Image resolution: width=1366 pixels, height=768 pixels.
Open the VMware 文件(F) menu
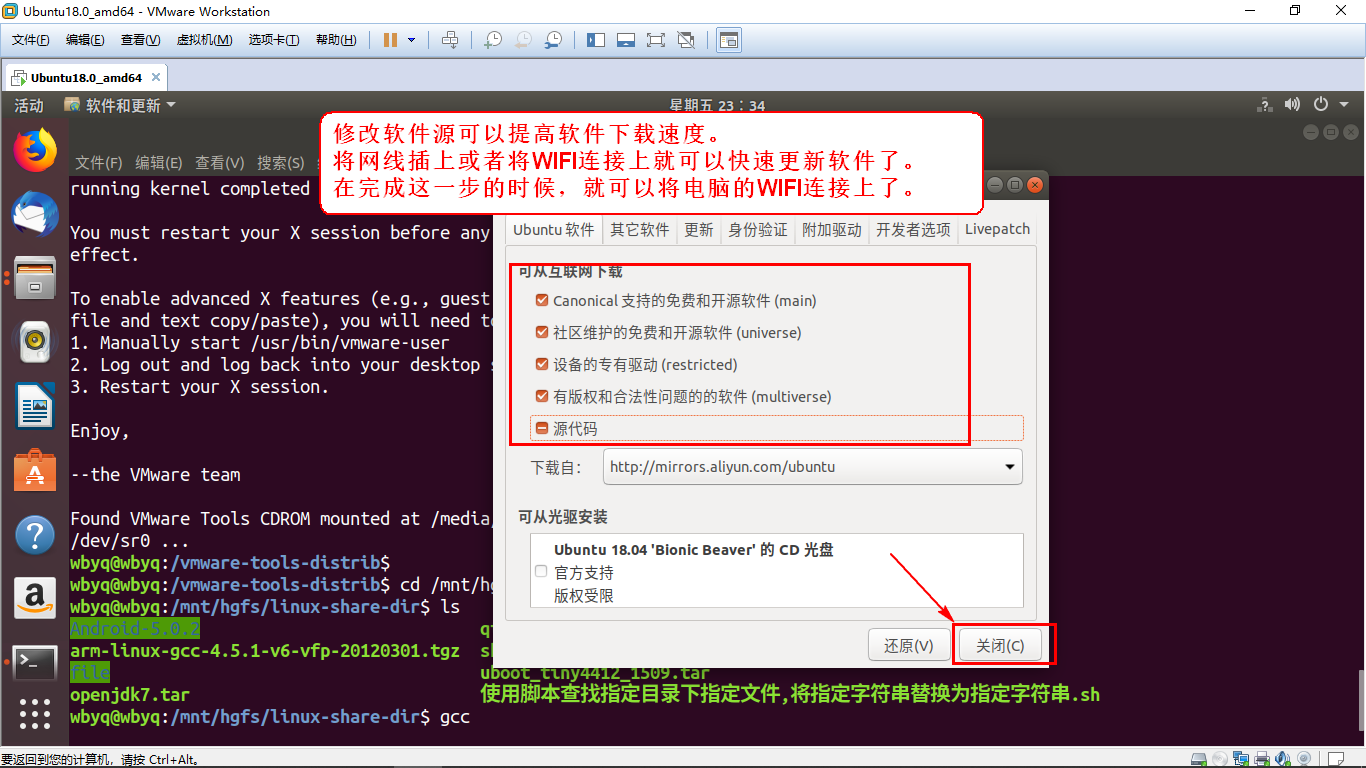click(31, 40)
